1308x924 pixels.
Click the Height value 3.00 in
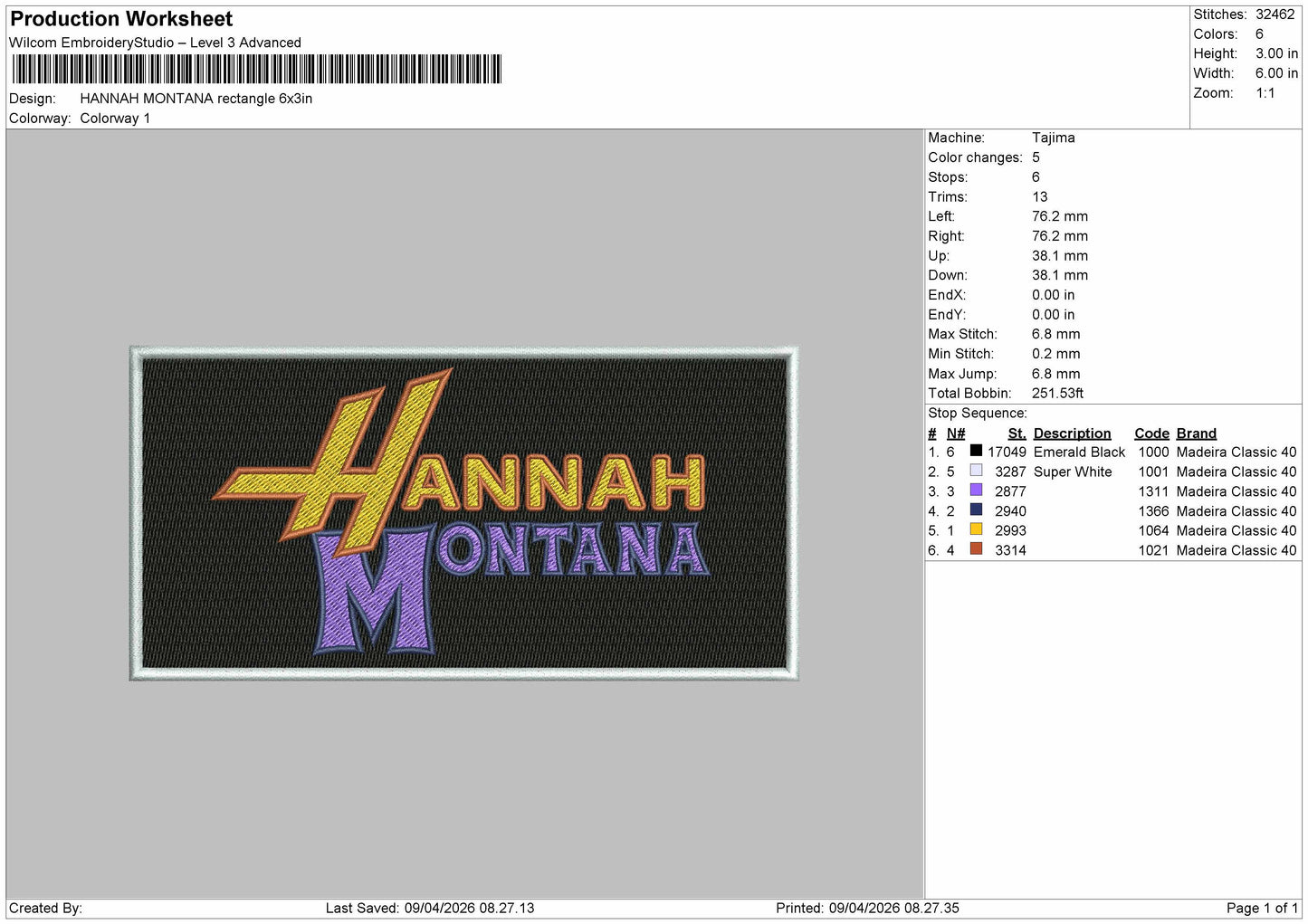tap(1276, 53)
